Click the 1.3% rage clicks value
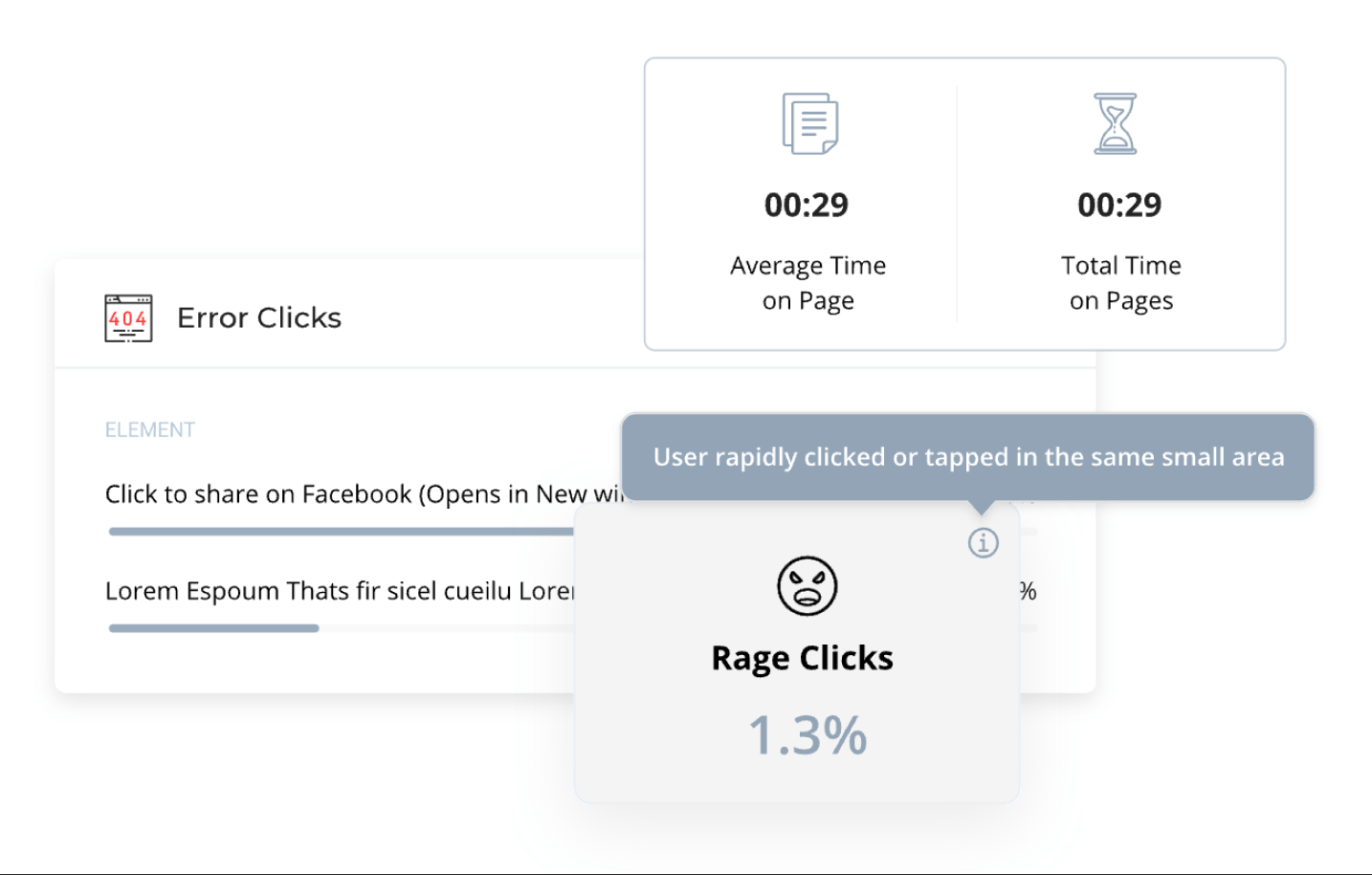 click(x=808, y=735)
